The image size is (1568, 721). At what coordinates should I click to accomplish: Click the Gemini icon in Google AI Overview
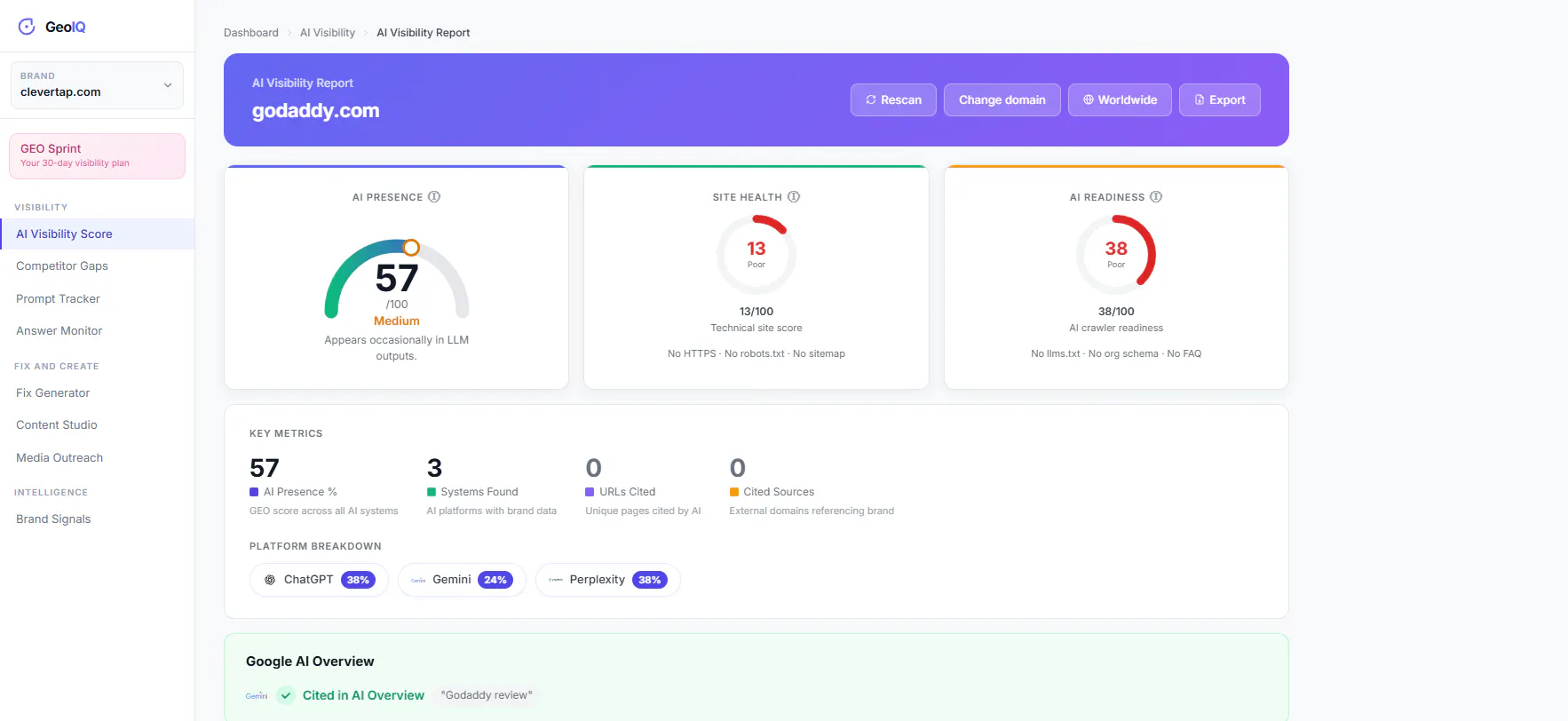(257, 695)
